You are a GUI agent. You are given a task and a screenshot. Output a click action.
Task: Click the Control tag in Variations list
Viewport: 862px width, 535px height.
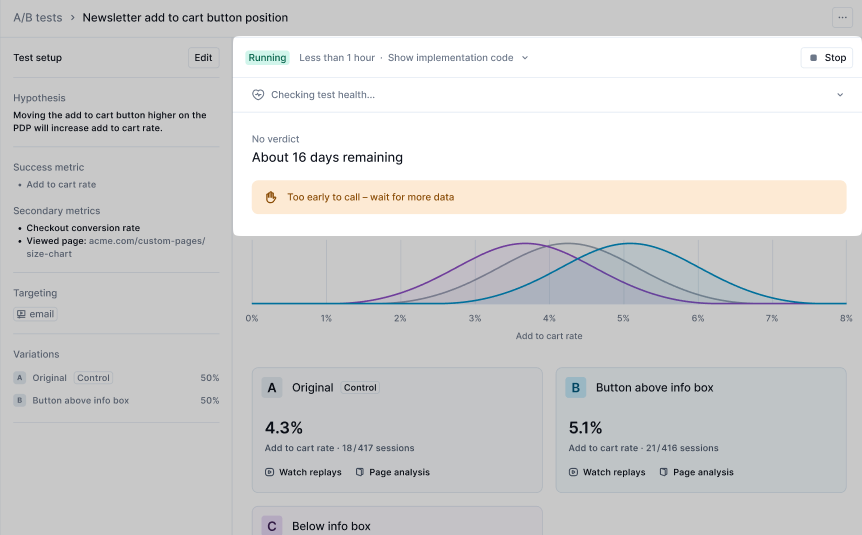(93, 378)
